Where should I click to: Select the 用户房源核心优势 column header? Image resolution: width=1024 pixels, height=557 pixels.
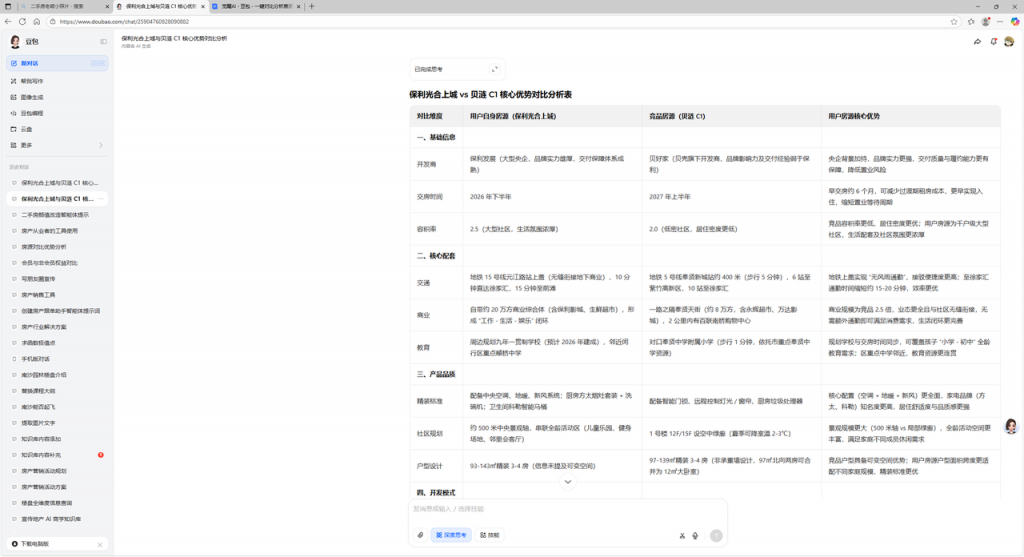(854, 116)
